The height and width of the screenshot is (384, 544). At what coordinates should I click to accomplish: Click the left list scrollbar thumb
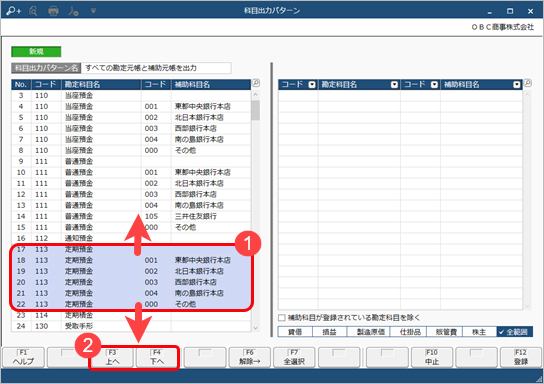pos(256,110)
